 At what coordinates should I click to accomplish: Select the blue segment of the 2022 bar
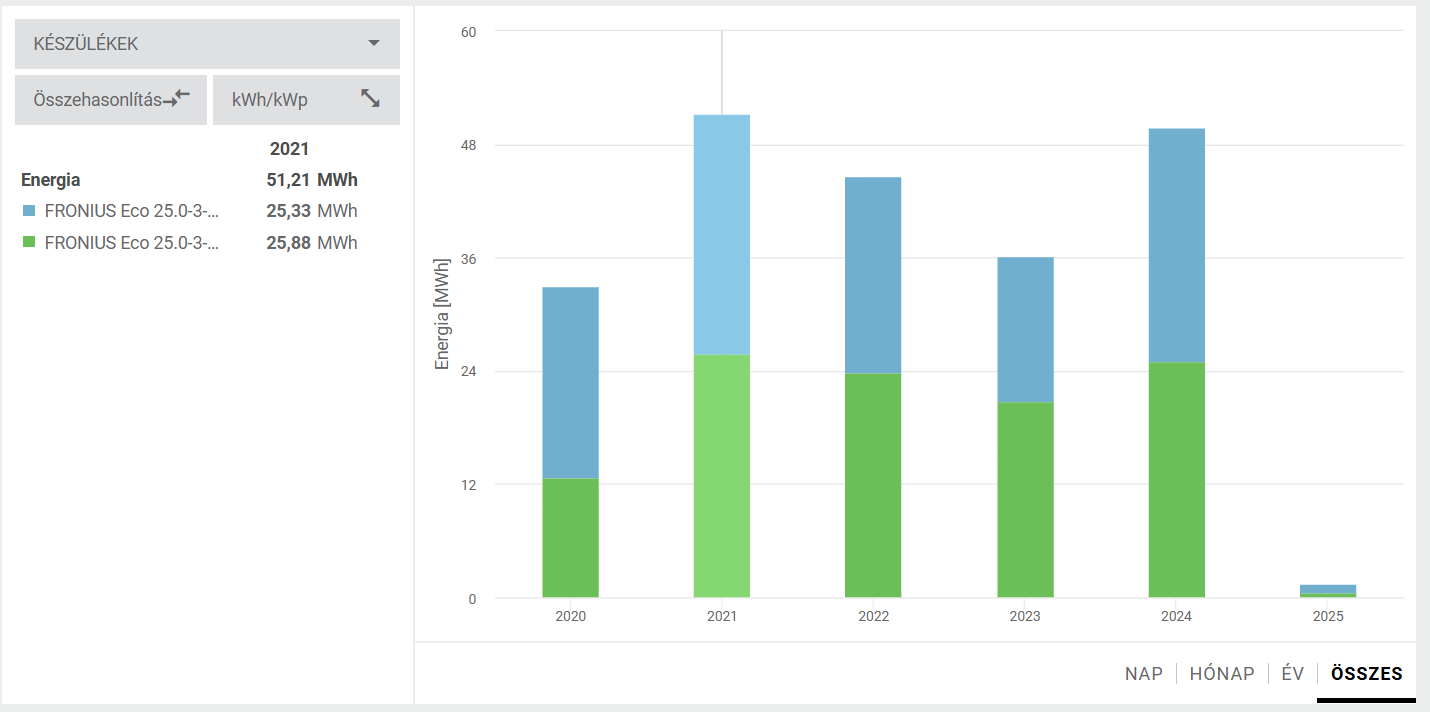873,275
